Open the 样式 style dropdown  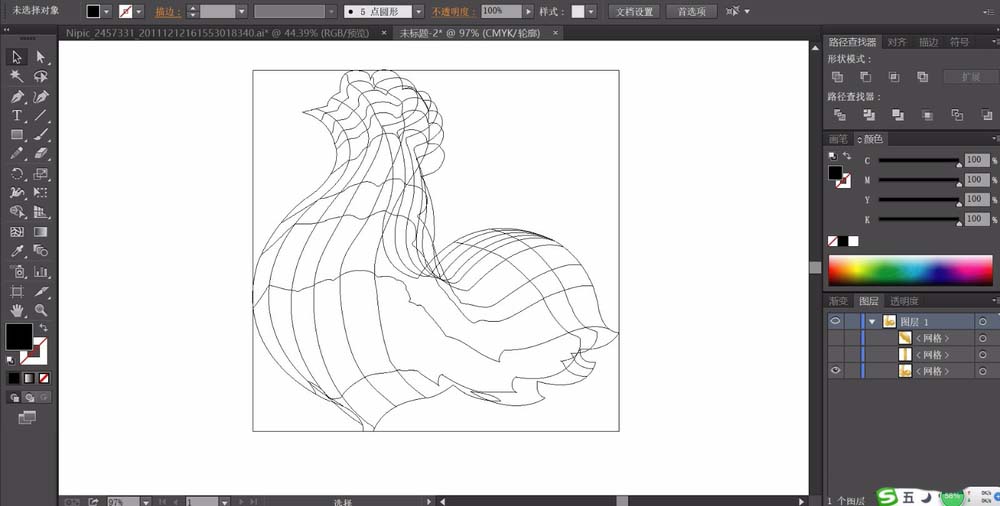(x=591, y=11)
